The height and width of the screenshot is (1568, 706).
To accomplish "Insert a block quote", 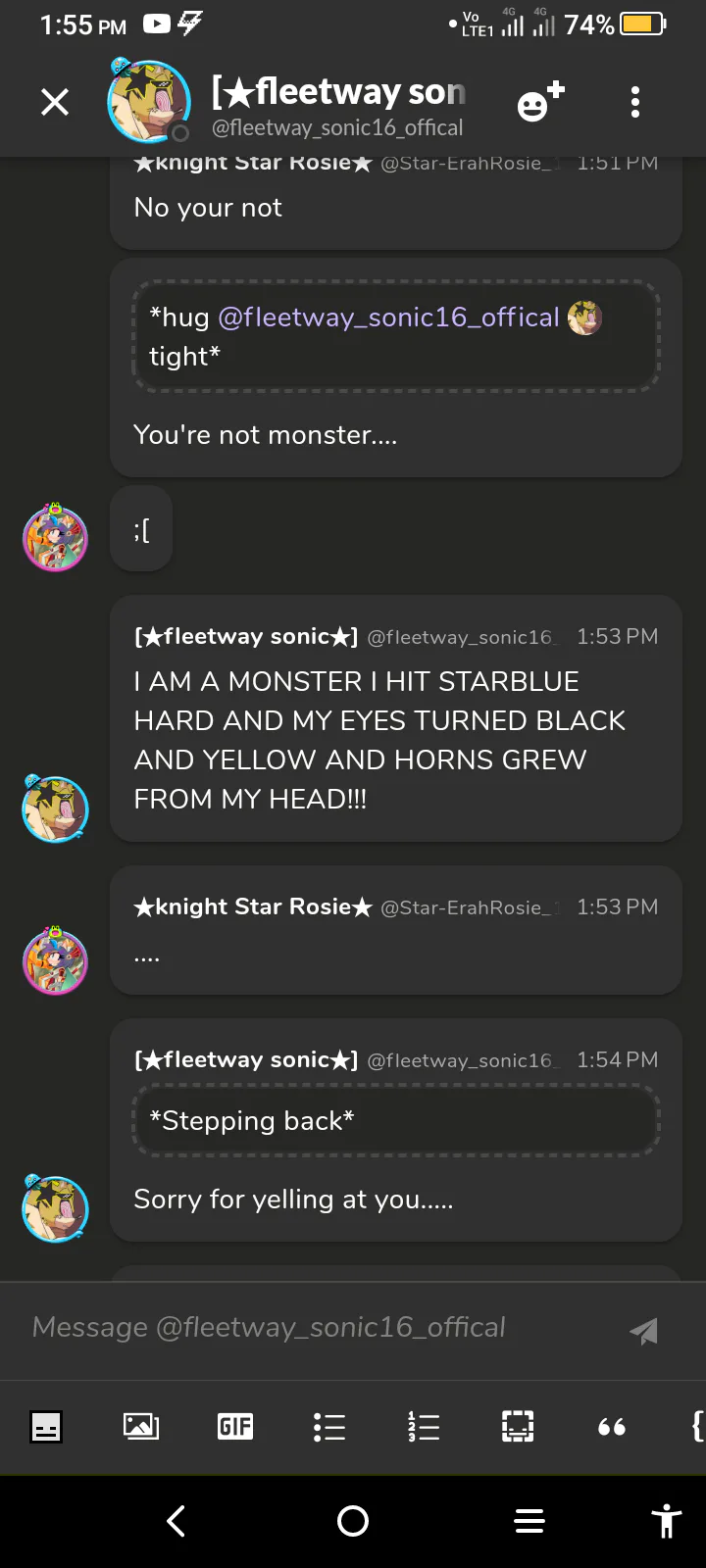I will click(612, 1427).
